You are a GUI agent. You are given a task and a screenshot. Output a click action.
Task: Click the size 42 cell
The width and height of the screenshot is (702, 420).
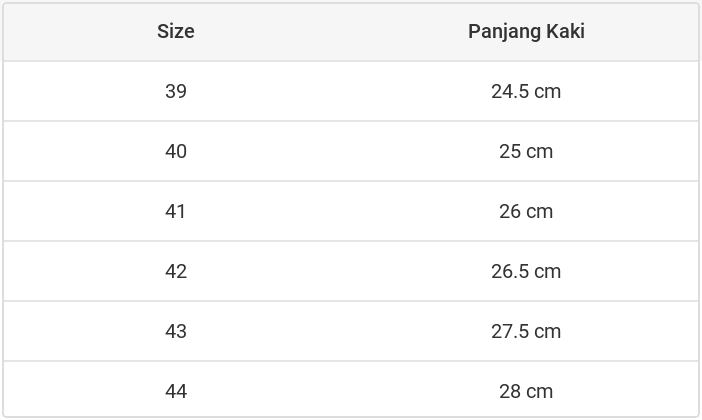176,271
